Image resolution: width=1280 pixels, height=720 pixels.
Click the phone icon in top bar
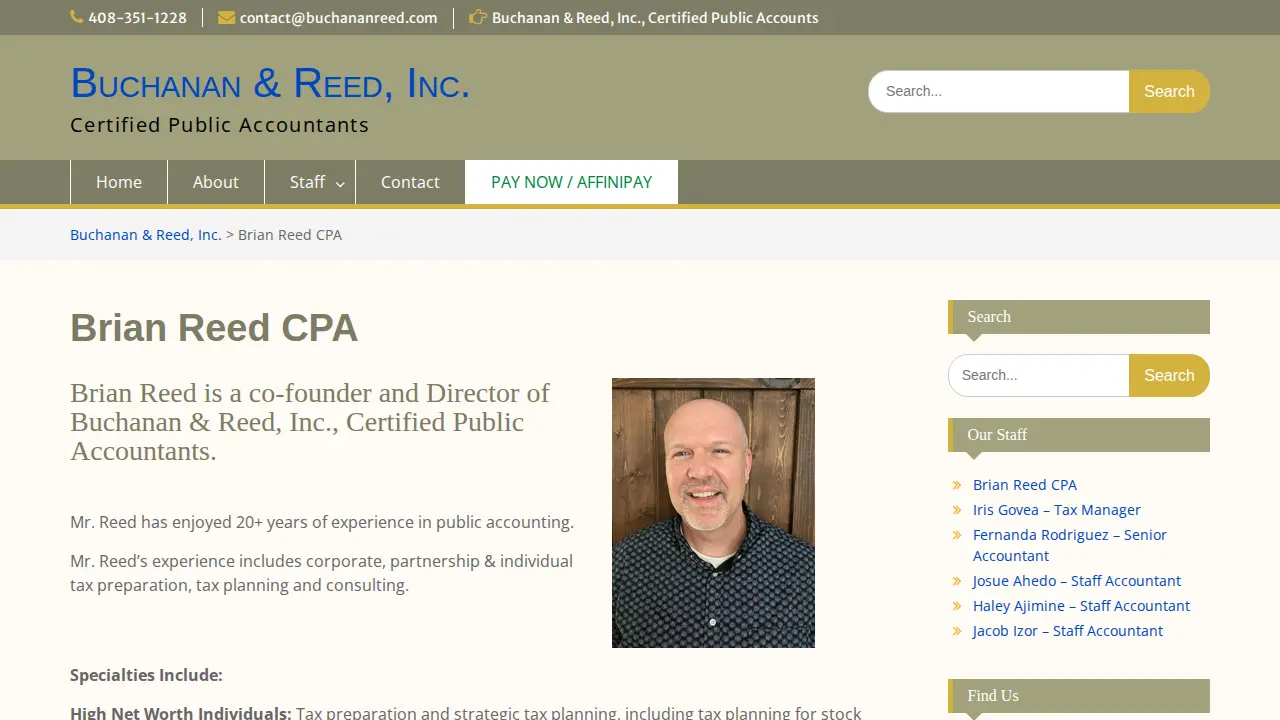tap(77, 17)
